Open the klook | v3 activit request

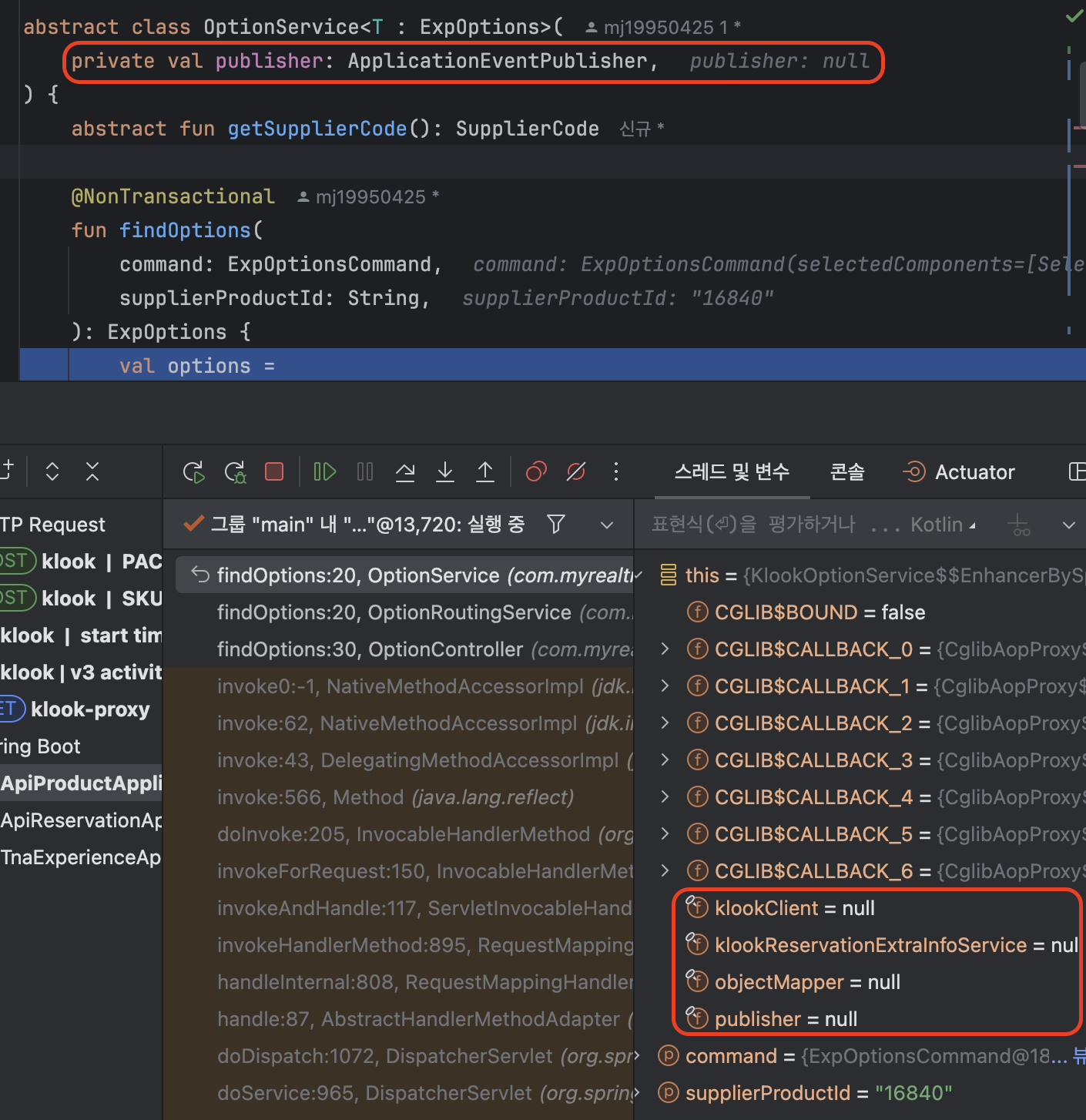point(81,672)
